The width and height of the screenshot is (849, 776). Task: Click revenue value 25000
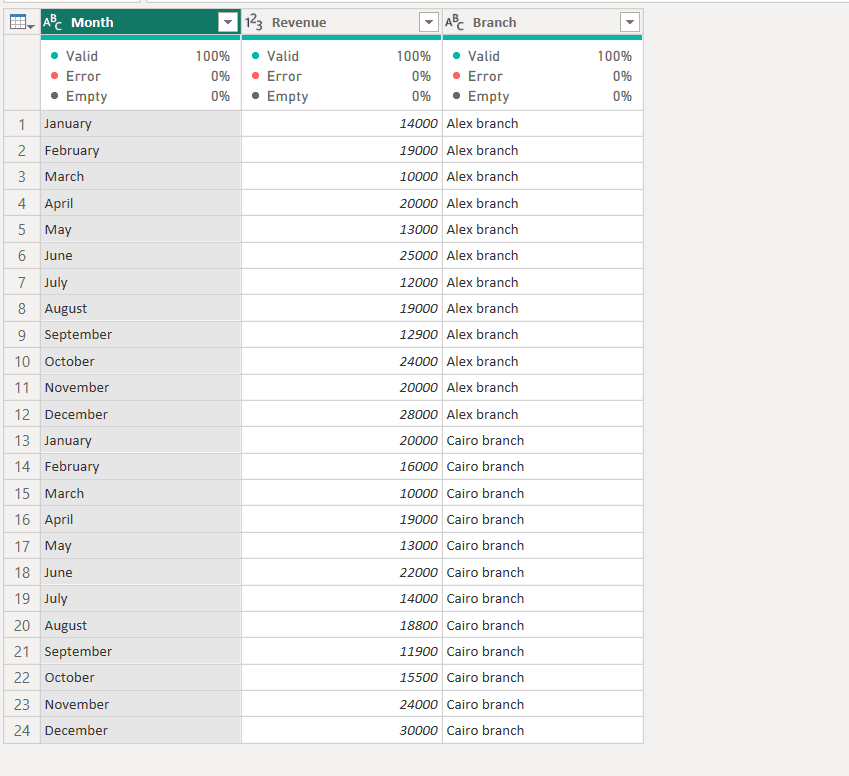tap(342, 256)
